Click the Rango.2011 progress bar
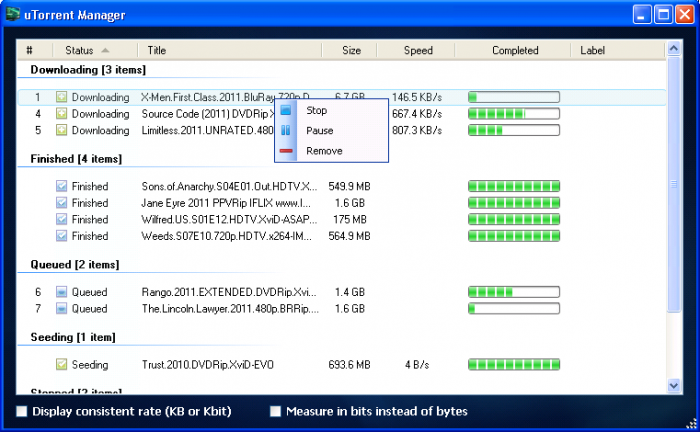Viewport: 700px width, 432px height. tap(514, 292)
